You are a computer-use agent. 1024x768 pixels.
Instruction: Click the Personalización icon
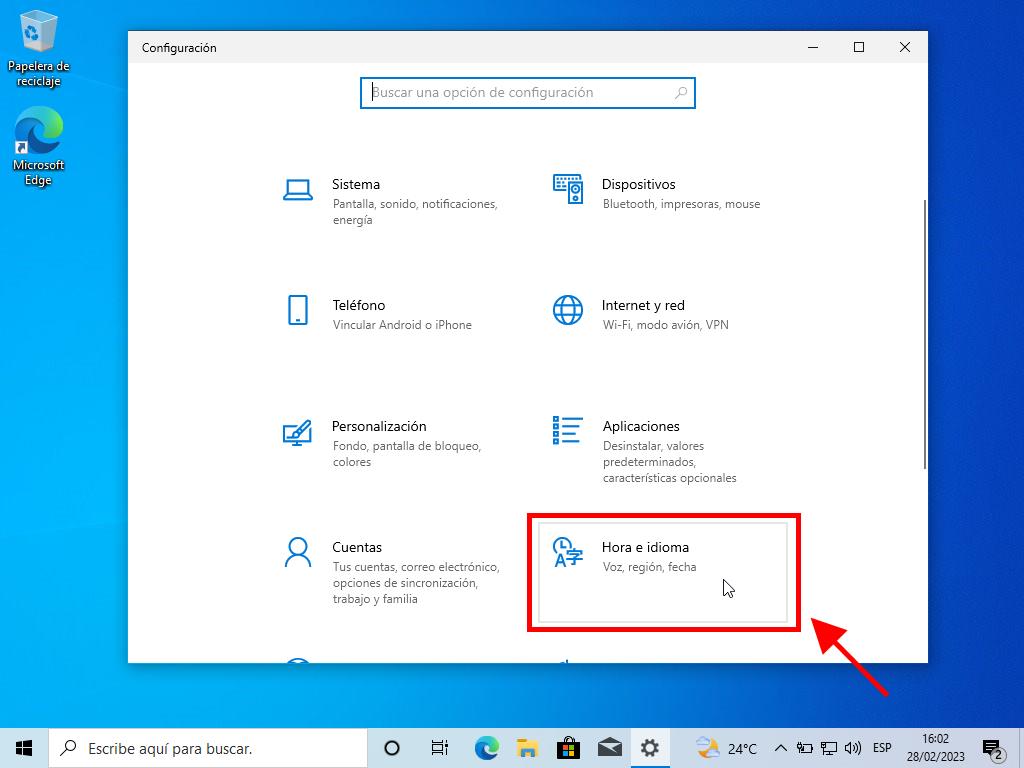point(297,432)
